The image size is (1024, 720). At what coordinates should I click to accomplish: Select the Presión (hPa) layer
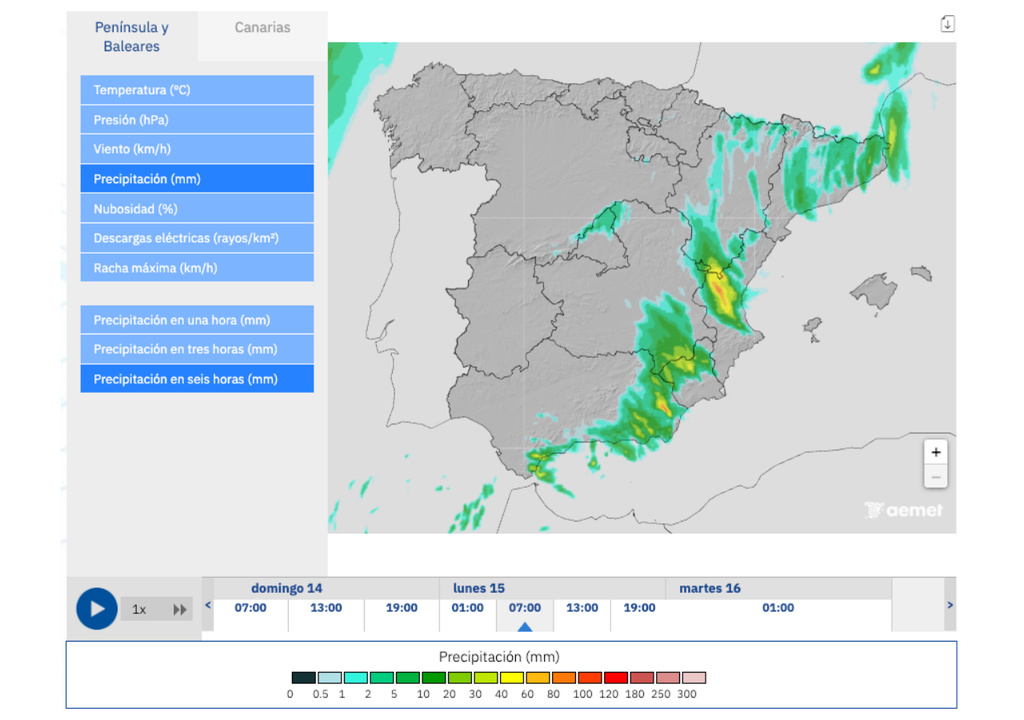[x=197, y=120]
